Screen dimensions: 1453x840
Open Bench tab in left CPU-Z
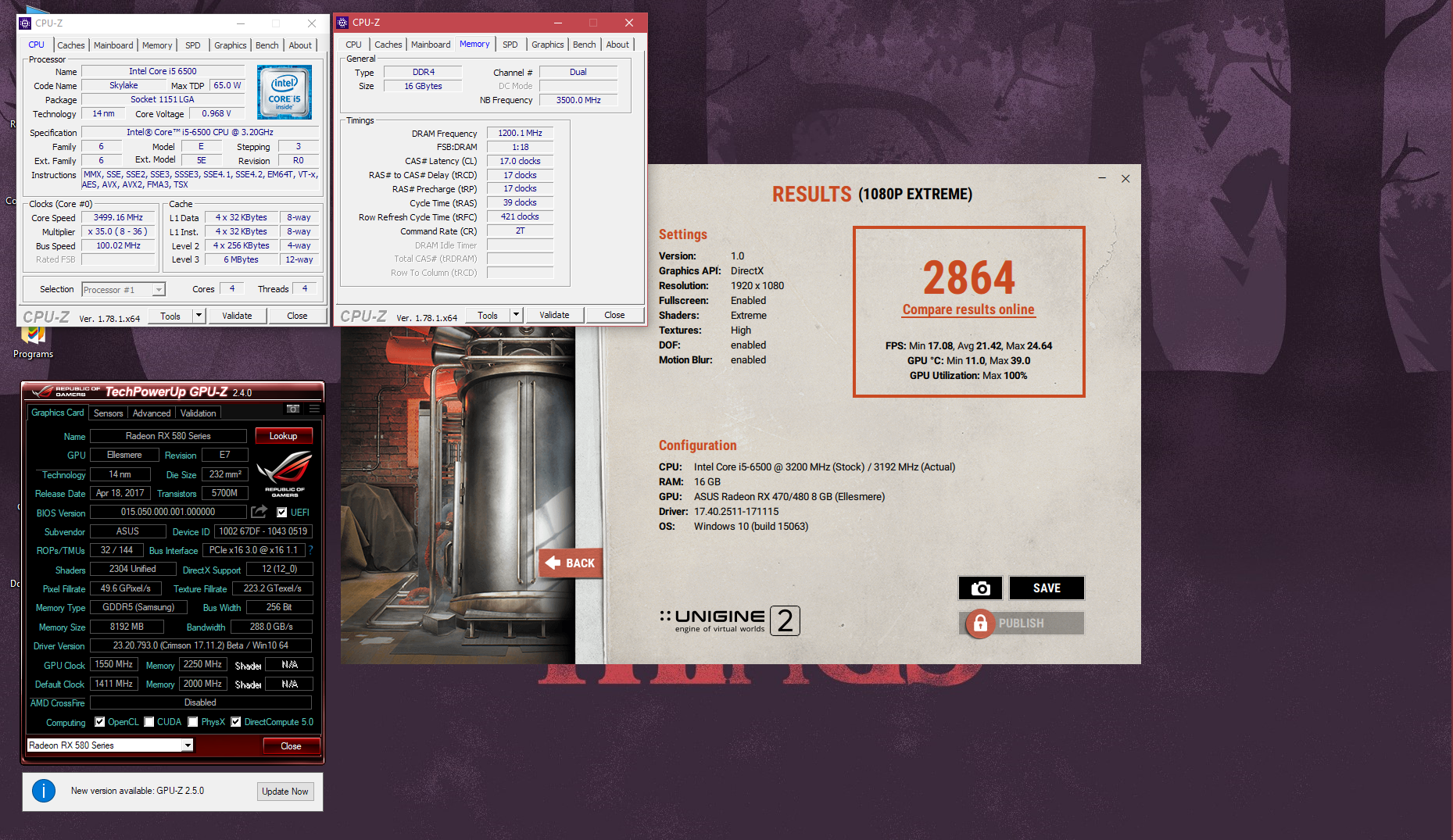pos(267,45)
